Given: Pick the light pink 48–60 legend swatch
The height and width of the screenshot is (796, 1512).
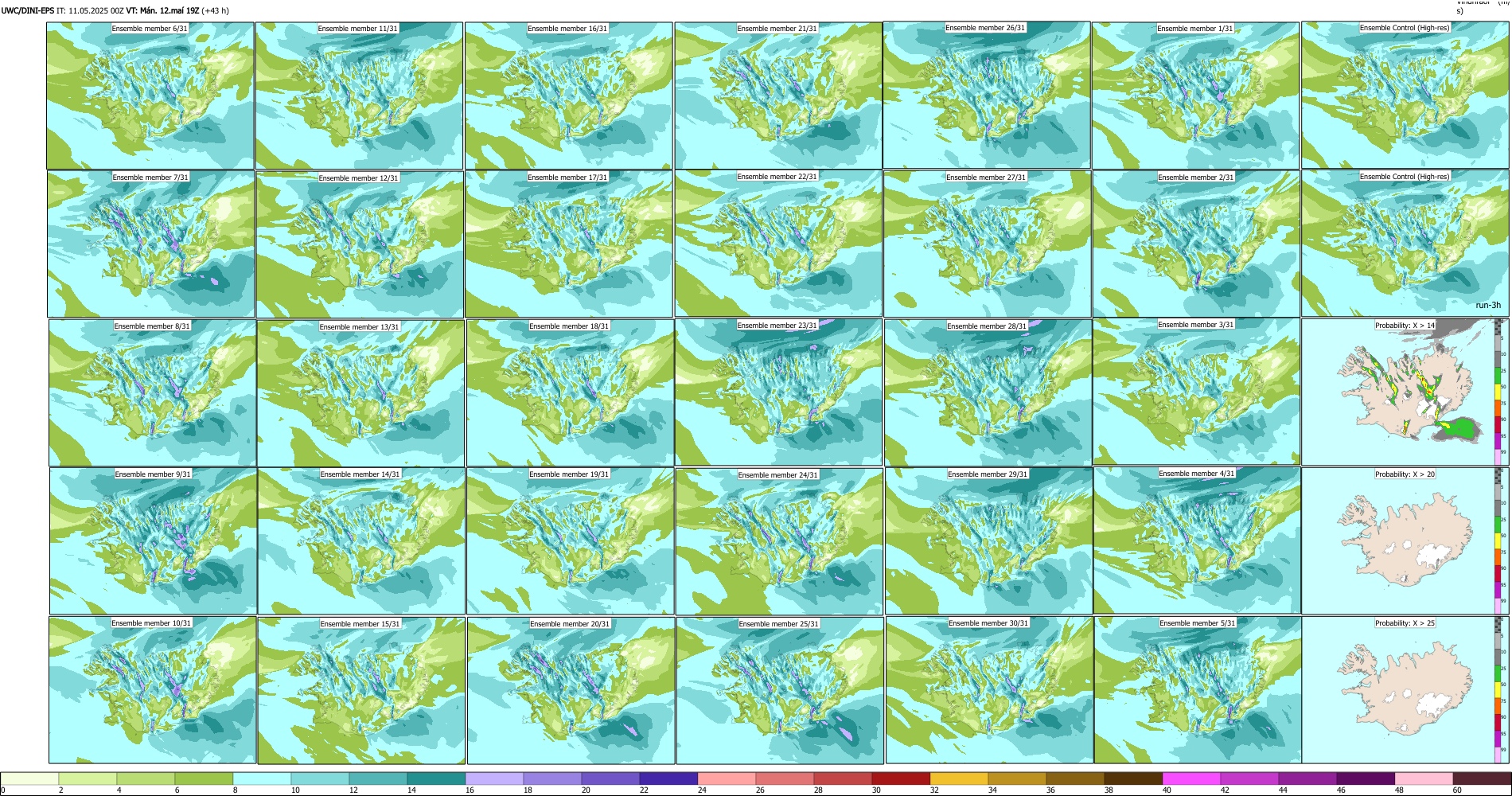Looking at the screenshot, I should click(1424, 778).
